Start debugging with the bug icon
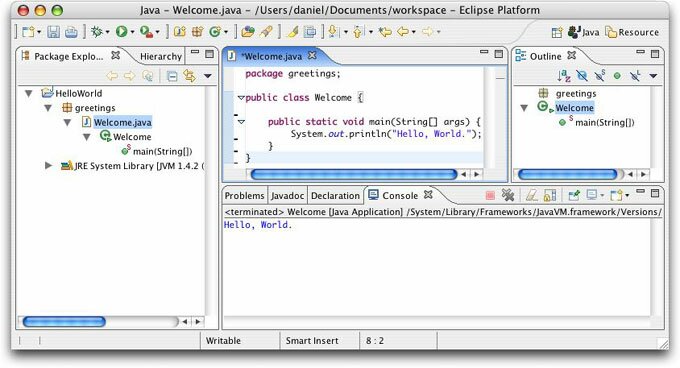 (96, 32)
